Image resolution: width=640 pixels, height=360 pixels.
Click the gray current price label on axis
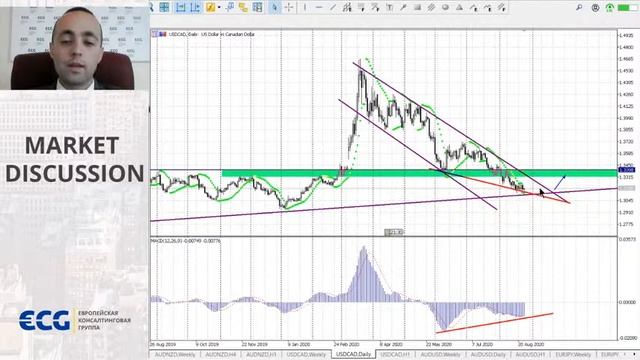[627, 188]
